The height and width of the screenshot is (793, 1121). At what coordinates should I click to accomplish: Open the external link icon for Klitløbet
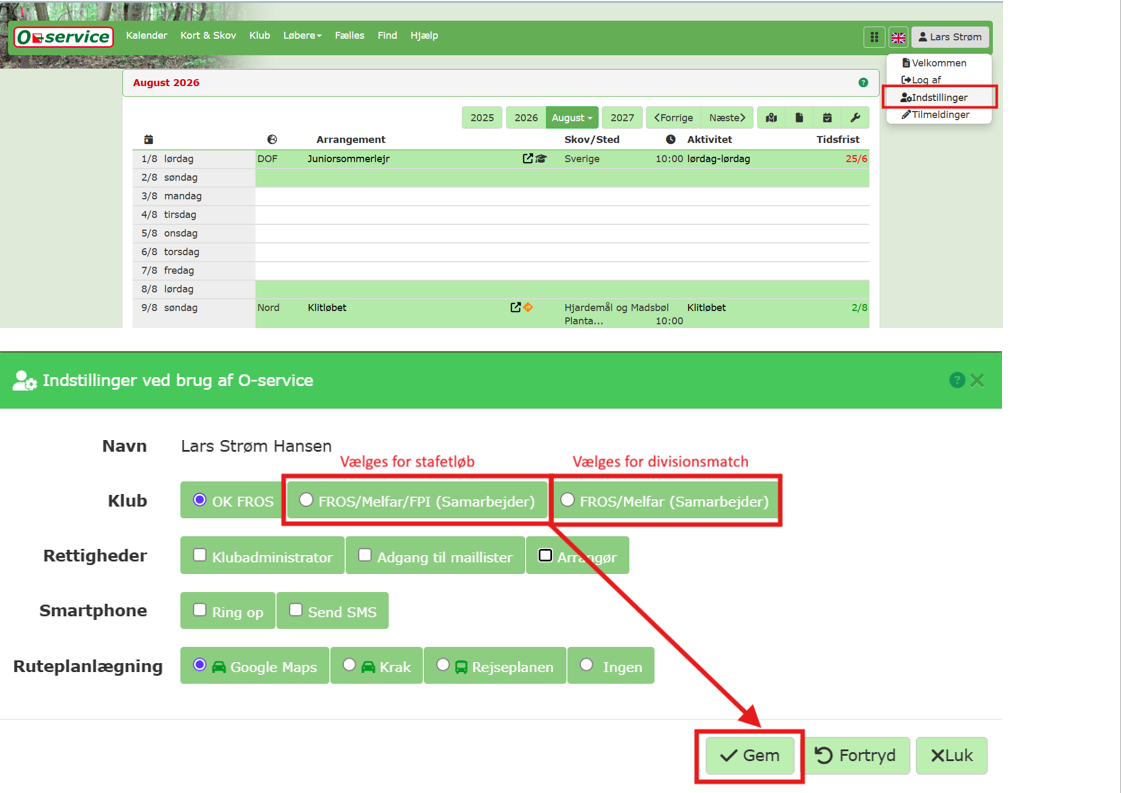[x=515, y=307]
